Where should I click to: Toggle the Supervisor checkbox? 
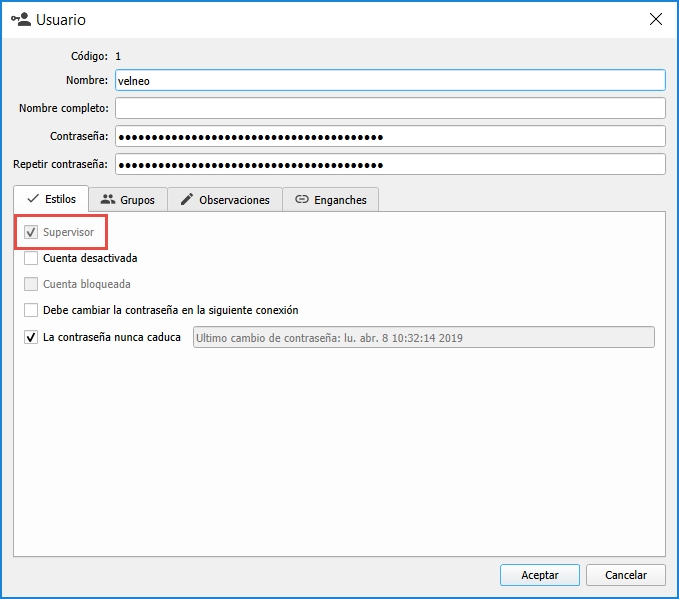[31, 232]
